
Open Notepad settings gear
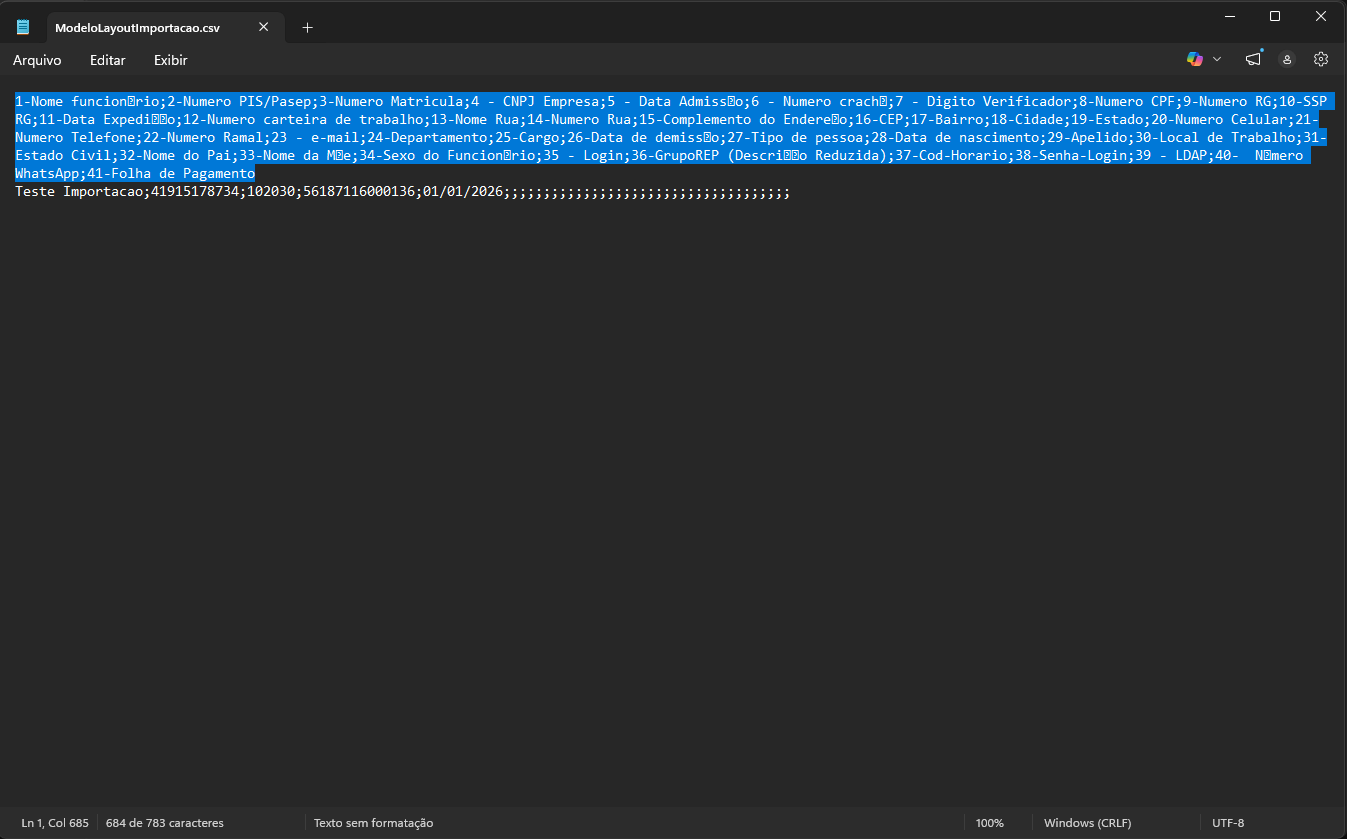(1321, 59)
